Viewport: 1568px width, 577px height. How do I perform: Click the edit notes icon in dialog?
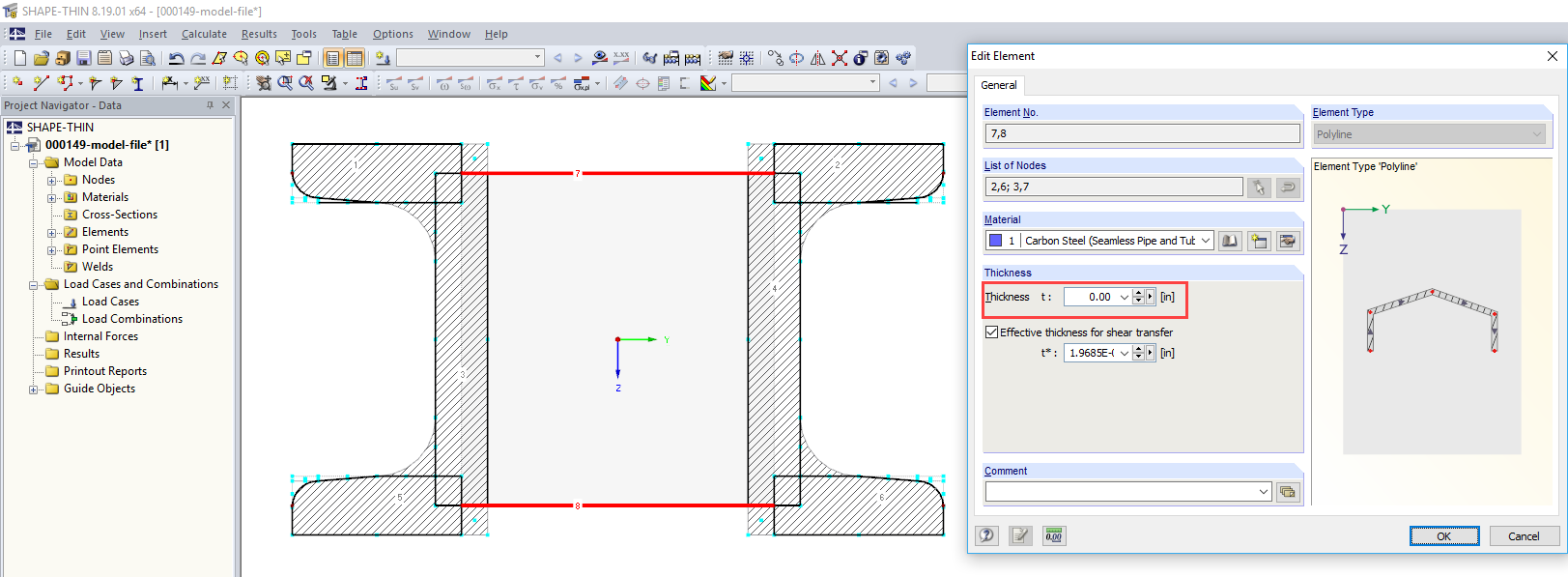[x=1020, y=535]
